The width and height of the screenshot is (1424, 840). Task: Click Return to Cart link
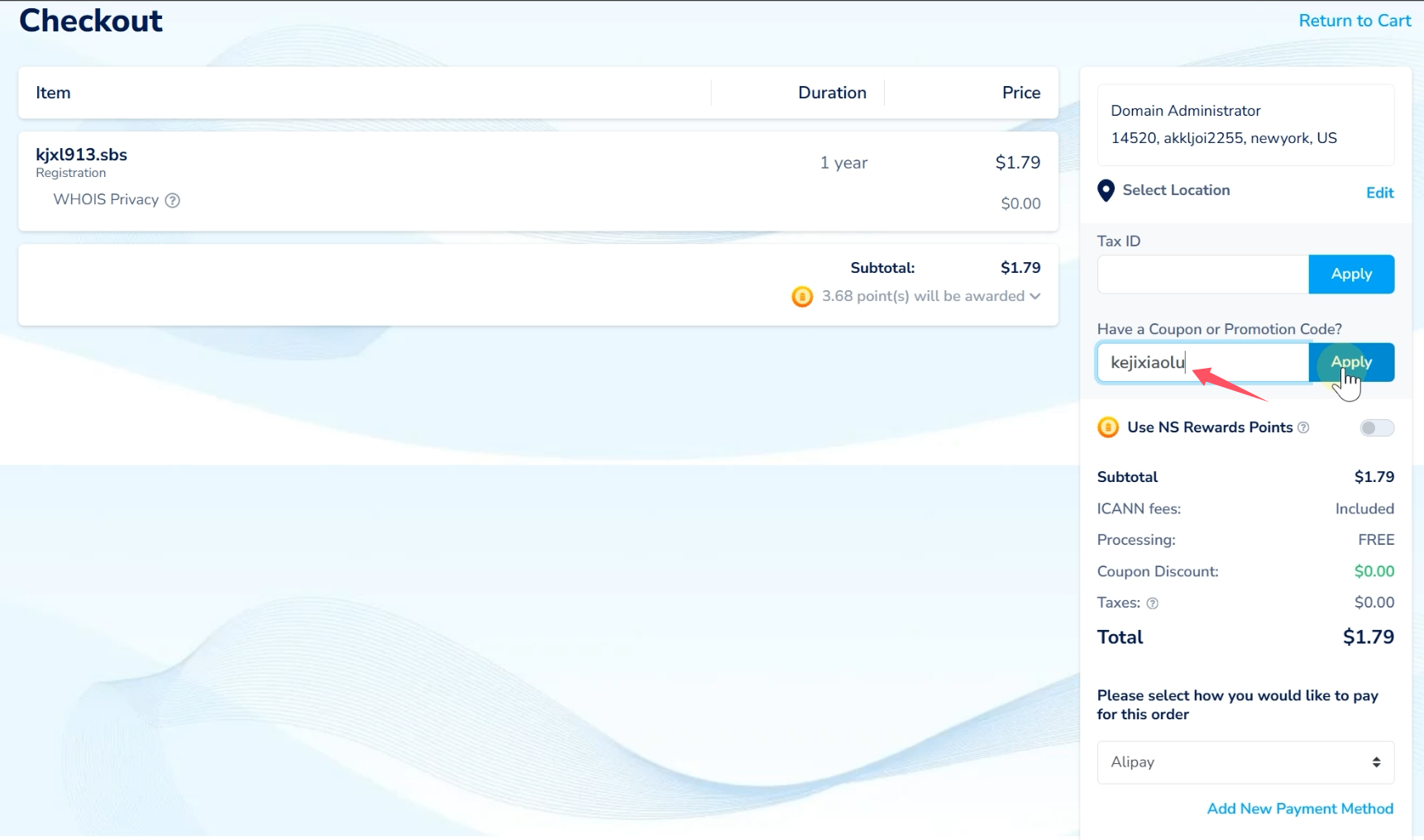pos(1354,21)
